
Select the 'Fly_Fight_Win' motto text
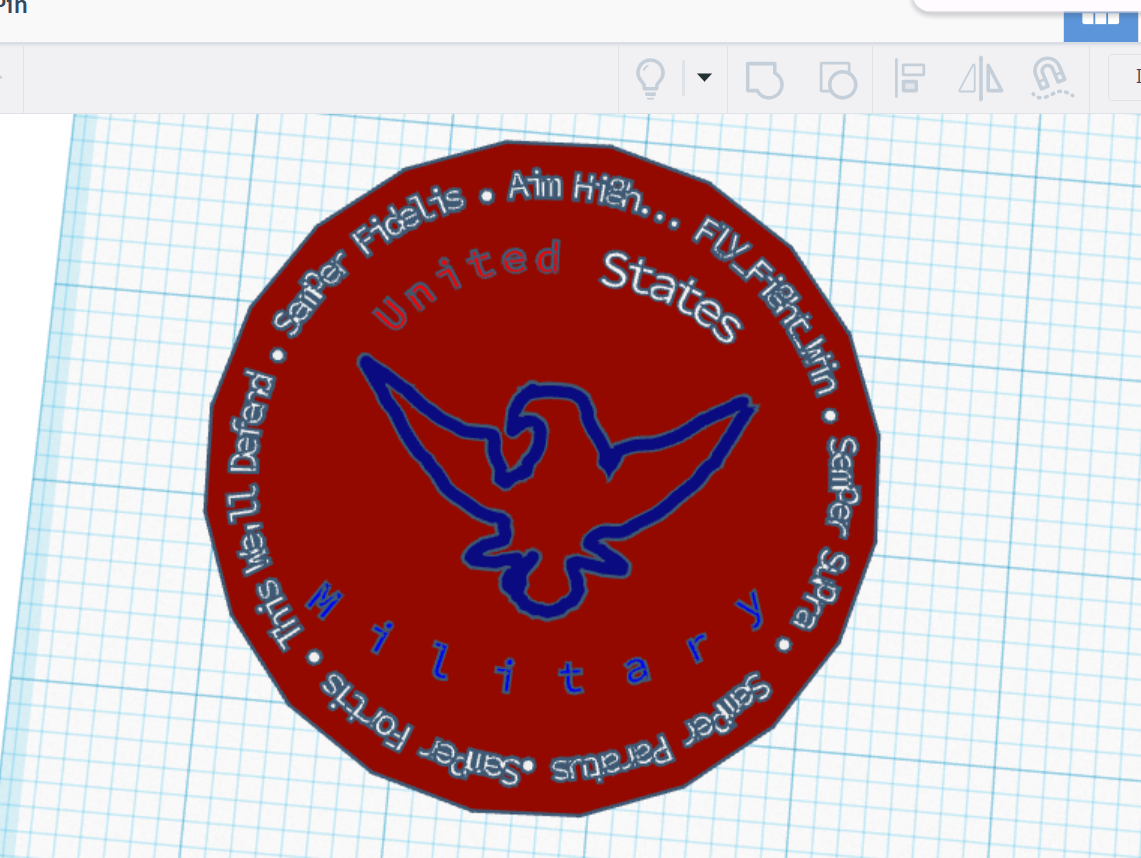point(766,304)
